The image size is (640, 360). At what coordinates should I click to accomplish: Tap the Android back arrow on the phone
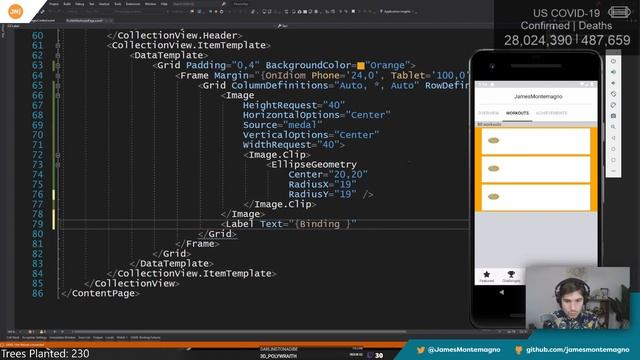tap(502, 292)
